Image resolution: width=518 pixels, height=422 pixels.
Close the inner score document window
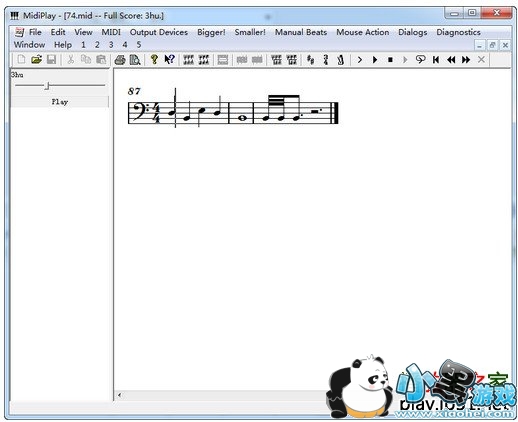pyautogui.click(x=505, y=45)
